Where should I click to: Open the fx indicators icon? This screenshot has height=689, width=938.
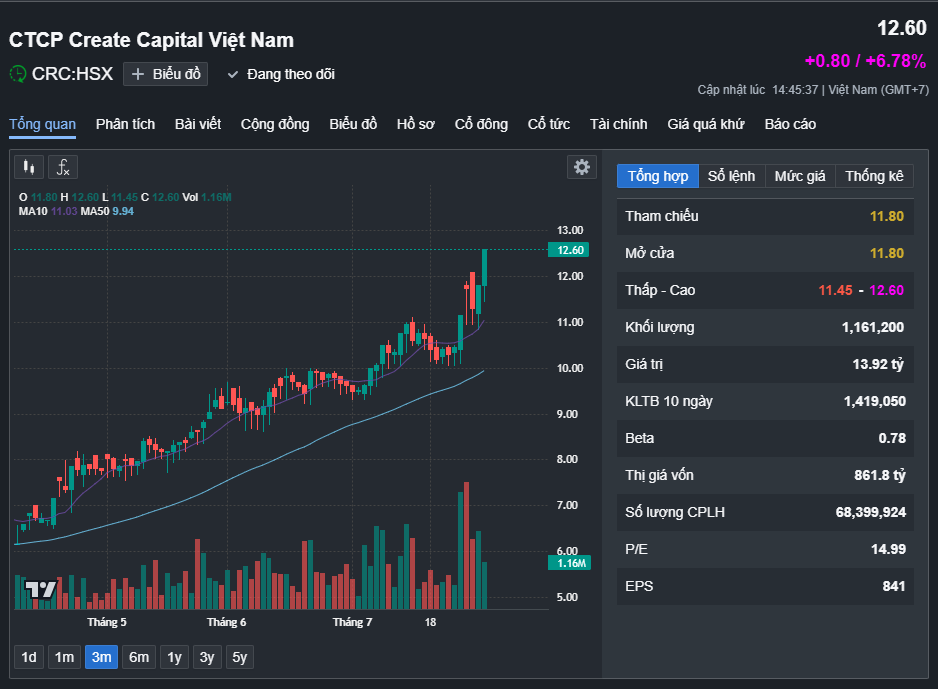pos(62,167)
